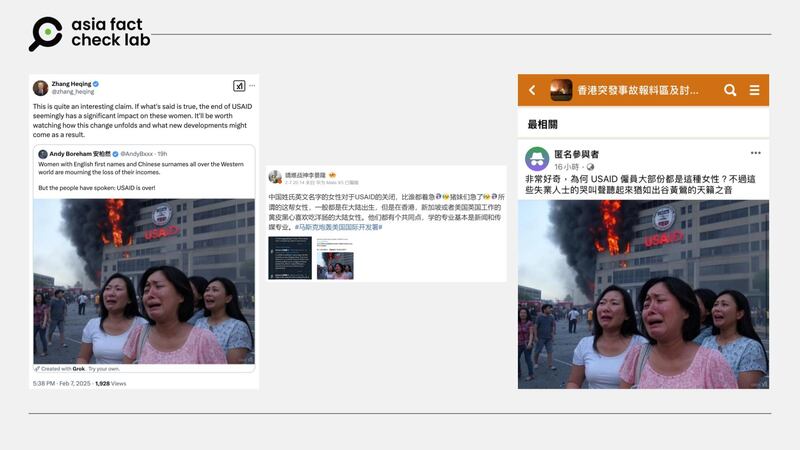Open the dark screenshot thumbnail in the Weibo post
Image resolution: width=800 pixels, height=450 pixels.
tap(290, 258)
